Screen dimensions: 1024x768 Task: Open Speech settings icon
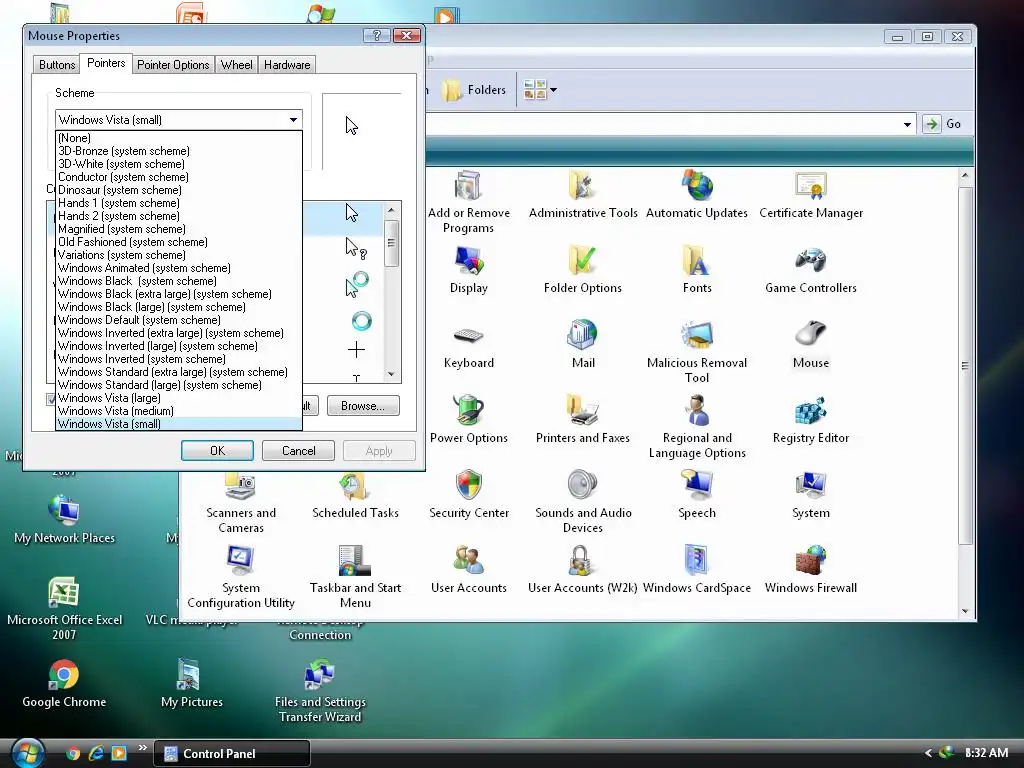pos(697,494)
